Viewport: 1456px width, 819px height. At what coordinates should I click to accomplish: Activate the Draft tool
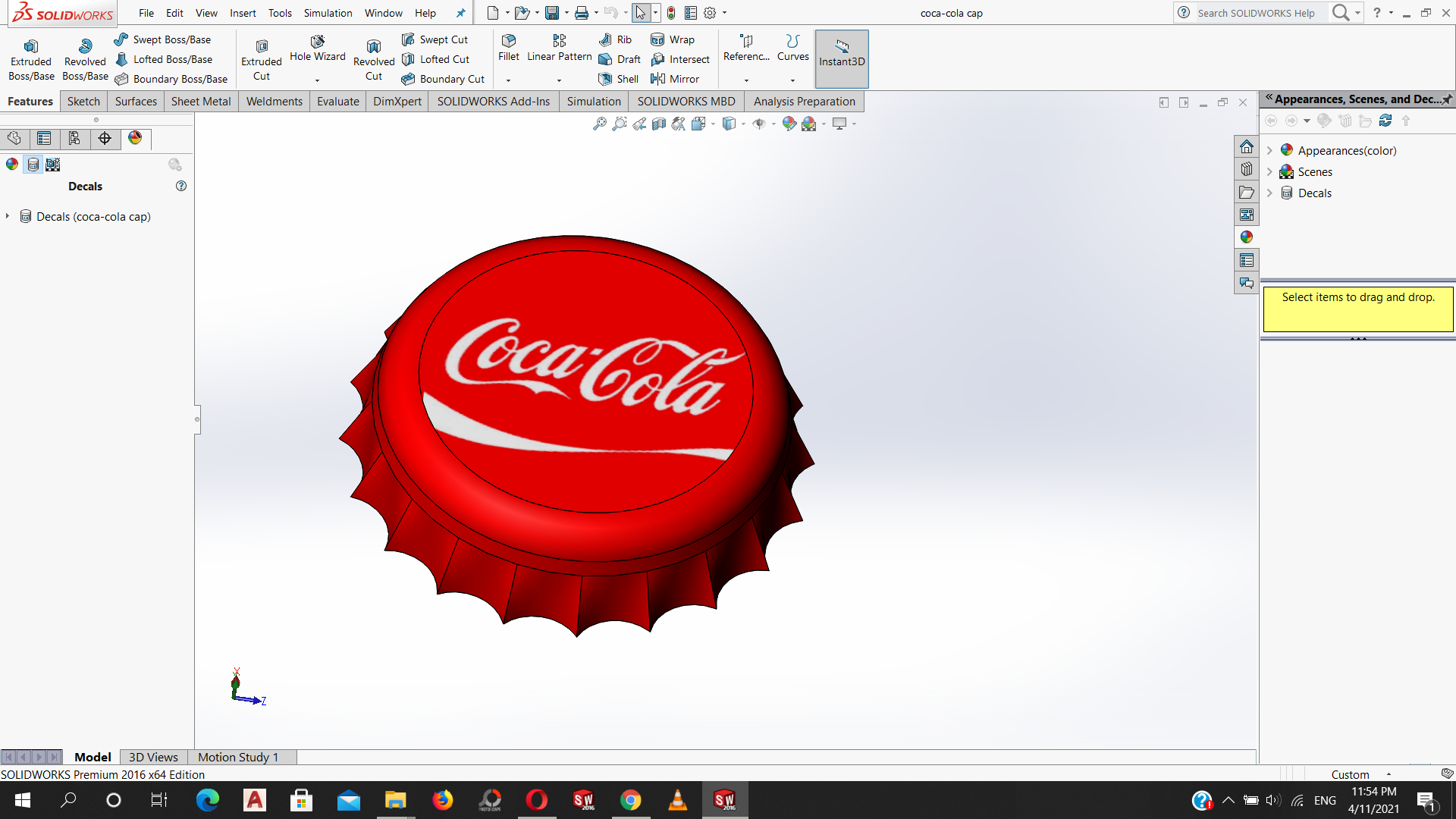click(620, 59)
